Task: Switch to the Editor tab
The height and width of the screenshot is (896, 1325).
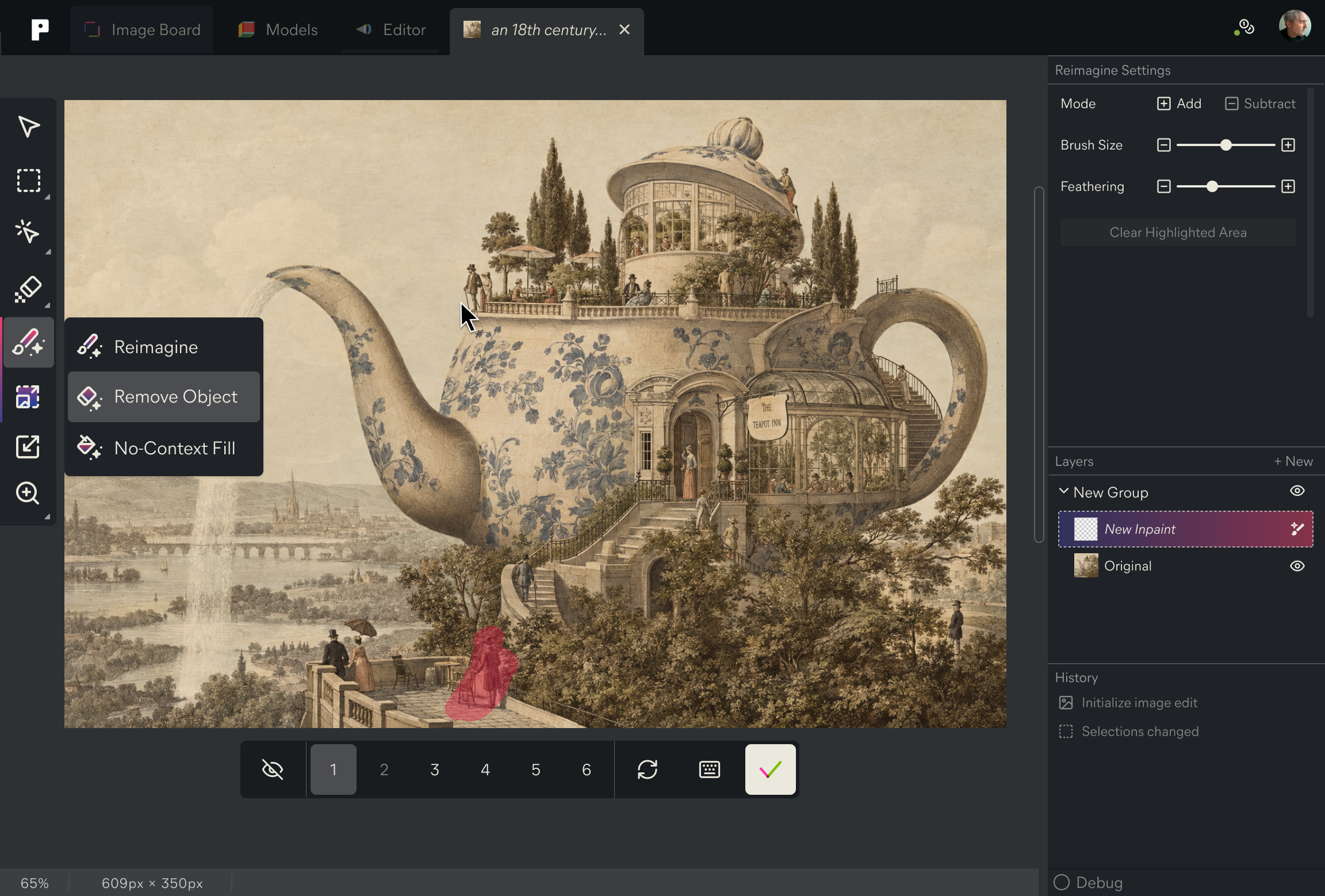Action: (390, 30)
